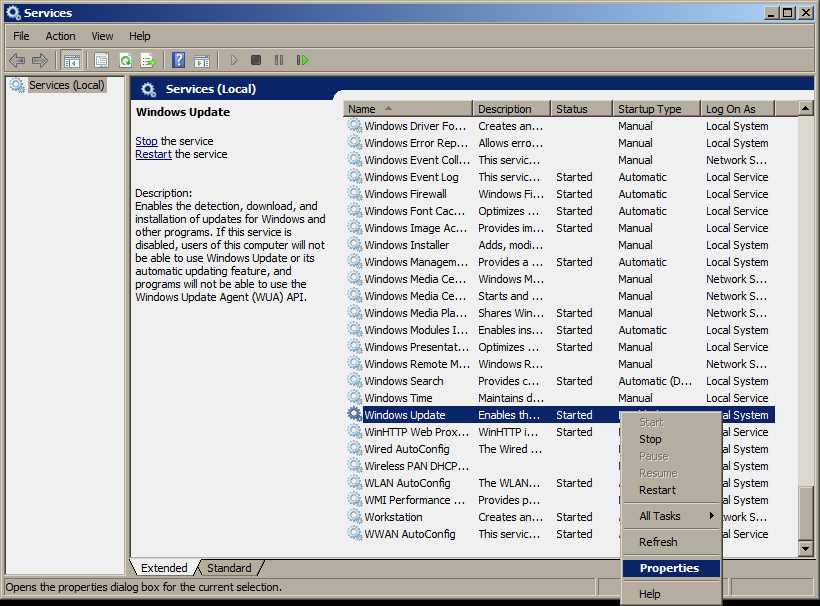Click the Stop the service link
This screenshot has height=606, width=820.
[146, 141]
